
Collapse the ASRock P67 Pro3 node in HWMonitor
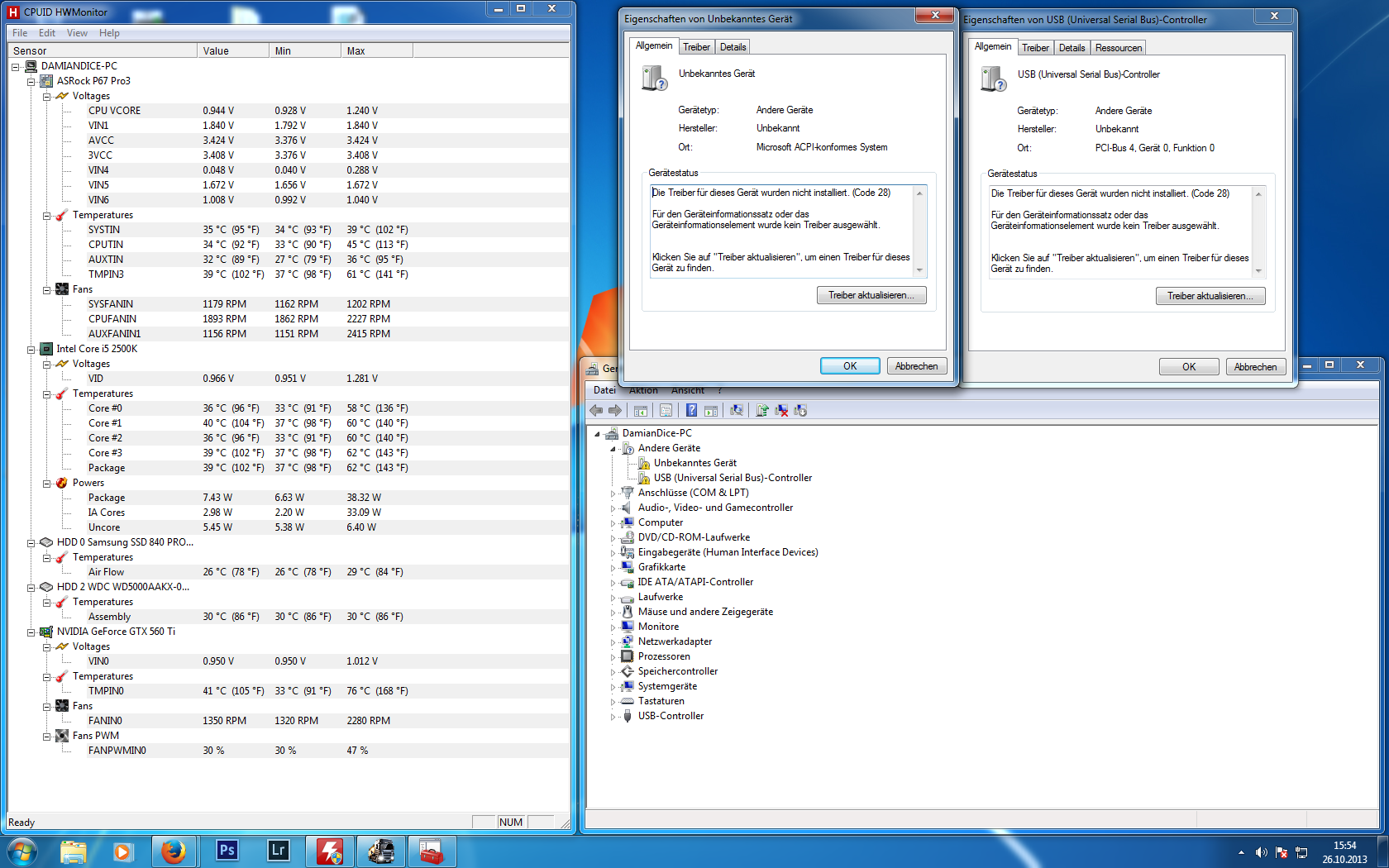(x=31, y=81)
